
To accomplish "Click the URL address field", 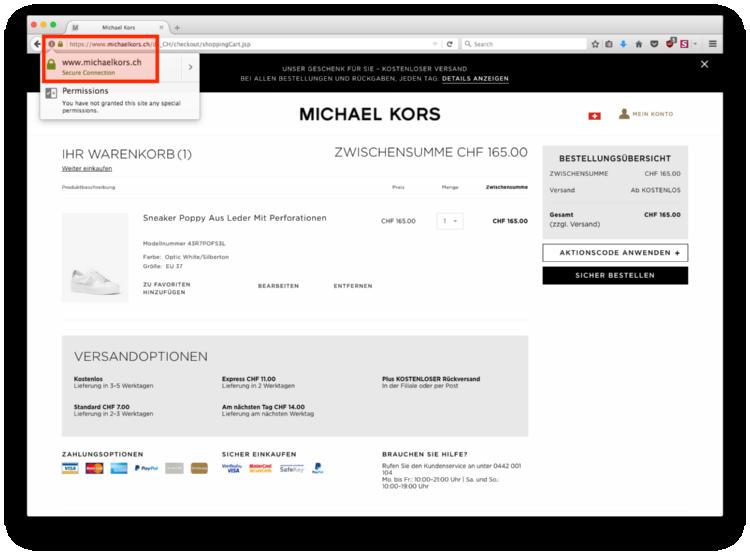I will [249, 44].
